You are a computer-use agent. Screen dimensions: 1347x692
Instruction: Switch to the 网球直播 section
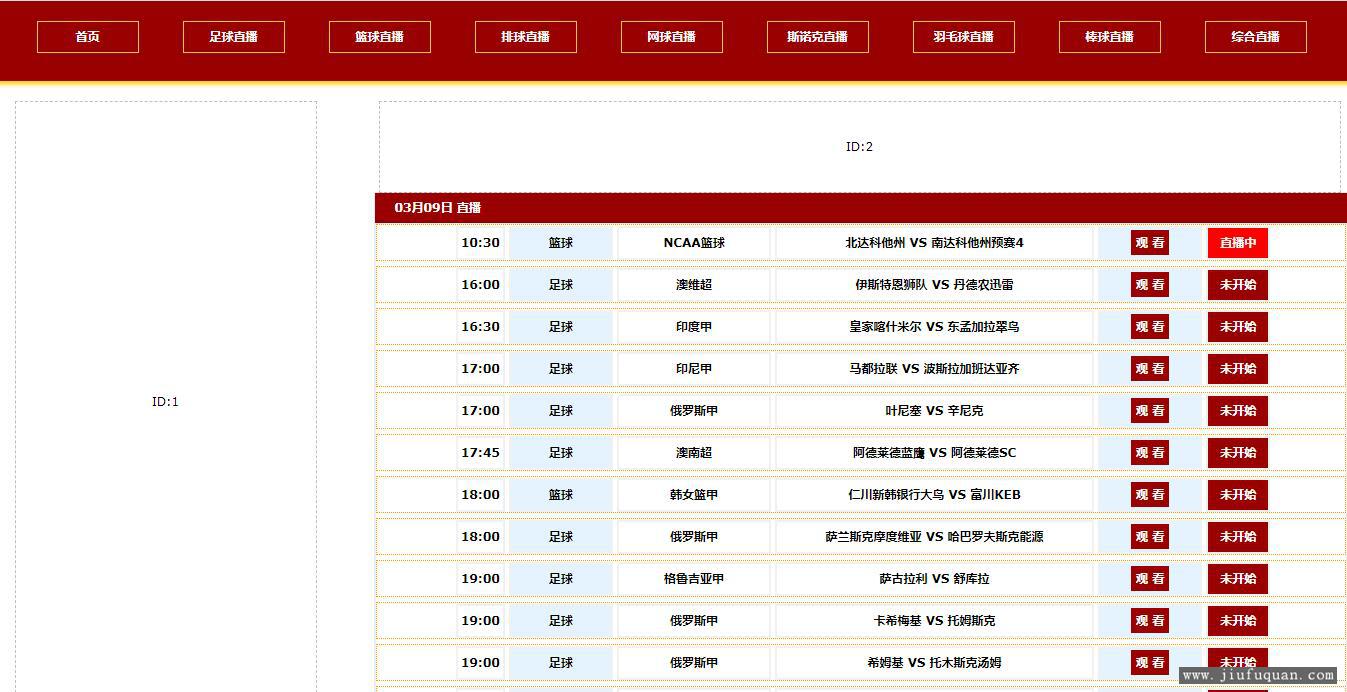point(672,37)
